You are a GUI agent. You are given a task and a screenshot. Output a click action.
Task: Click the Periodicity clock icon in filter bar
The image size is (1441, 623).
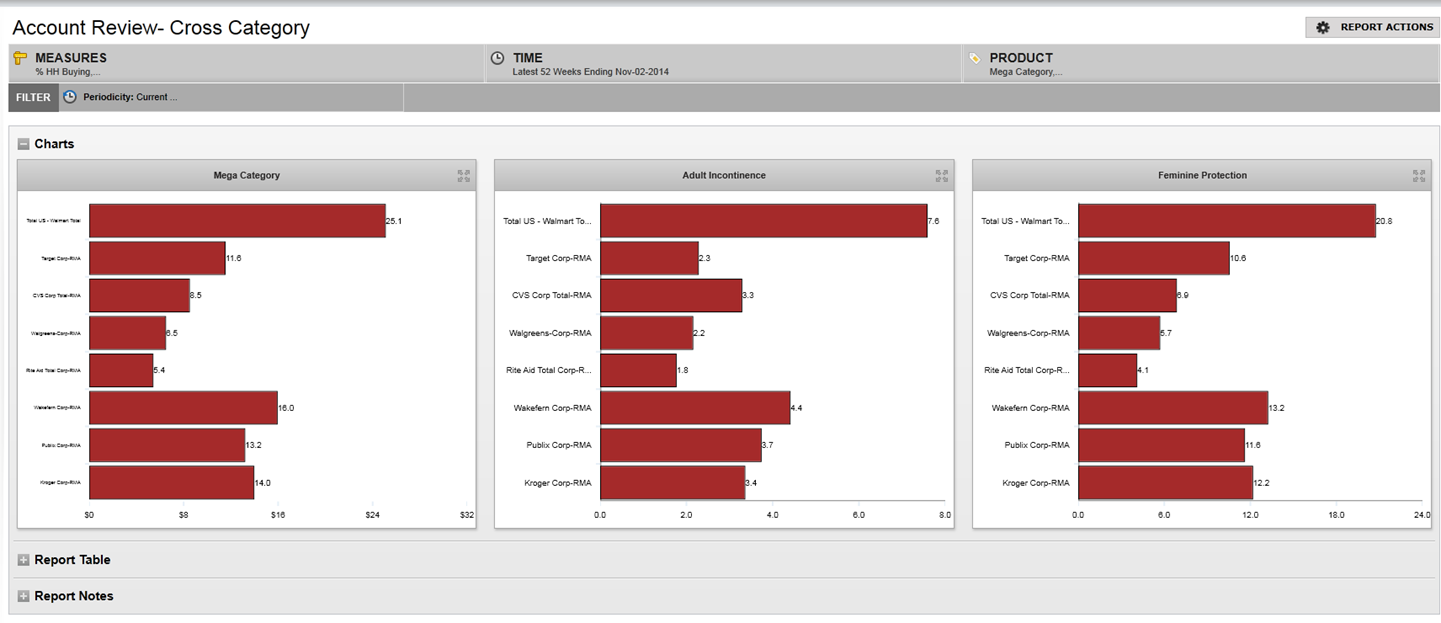click(x=70, y=97)
